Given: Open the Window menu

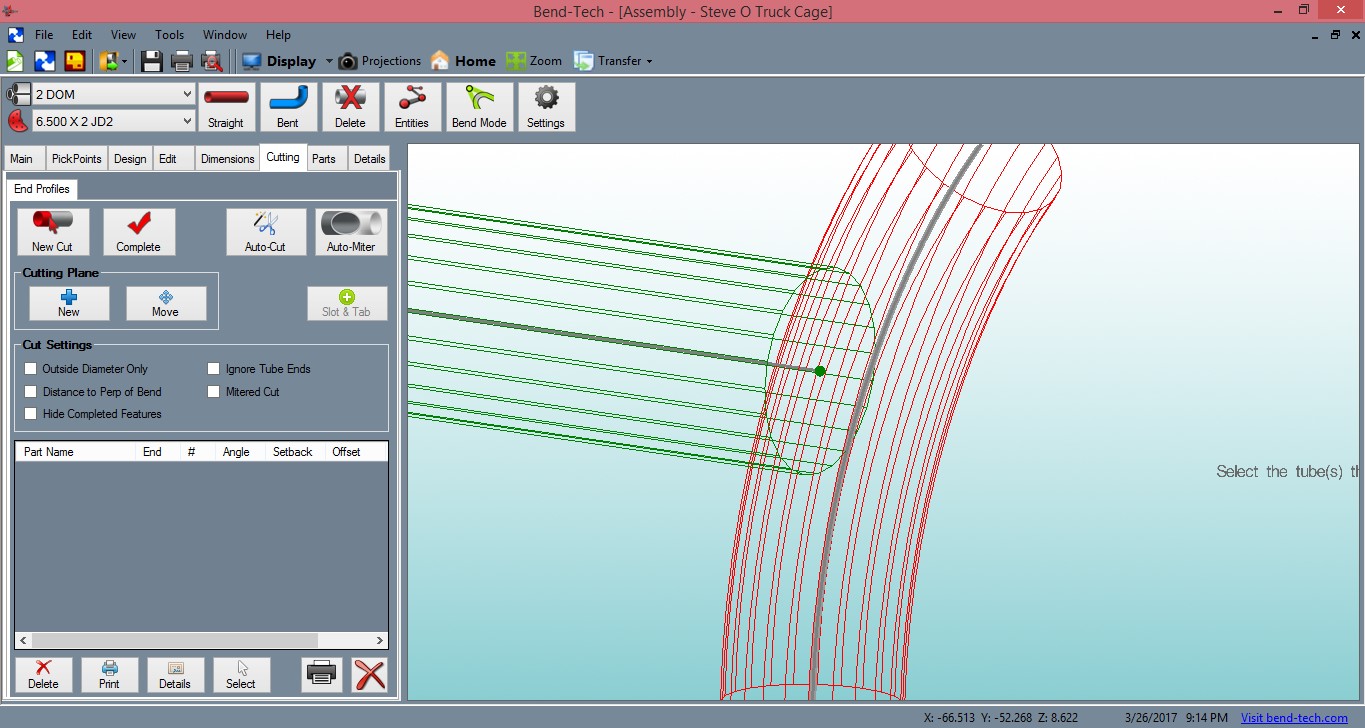Looking at the screenshot, I should [225, 35].
